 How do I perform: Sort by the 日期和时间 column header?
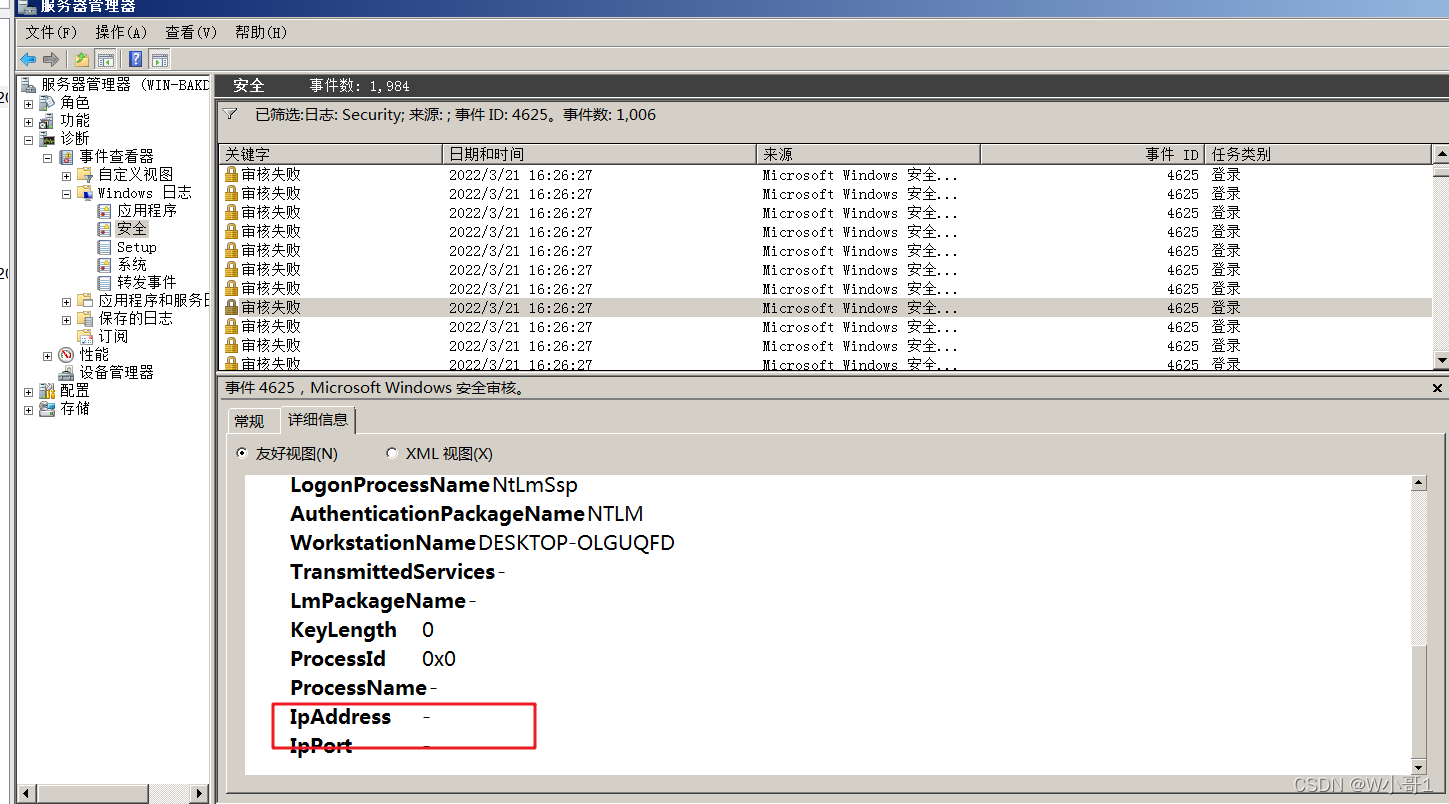599,154
